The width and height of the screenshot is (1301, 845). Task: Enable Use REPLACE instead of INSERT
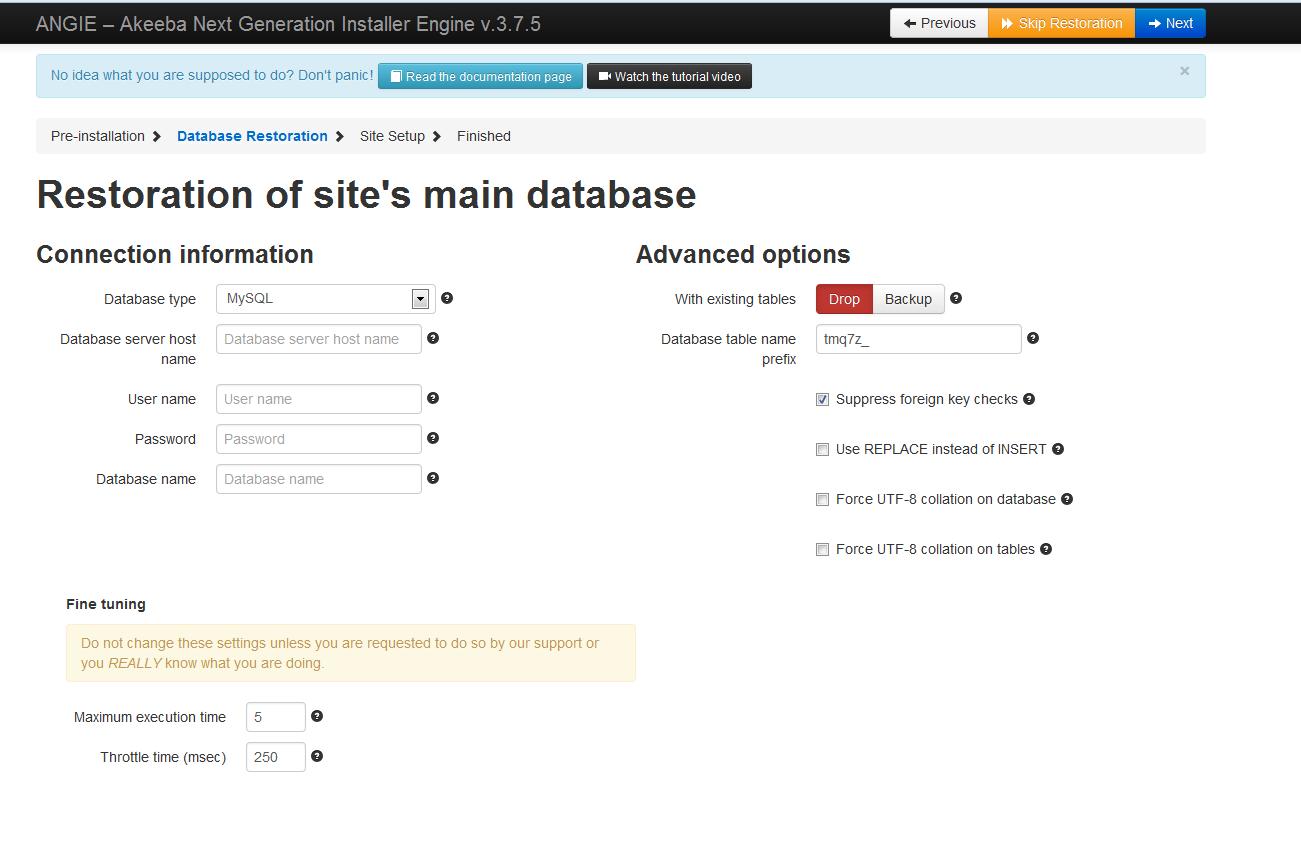coord(822,449)
